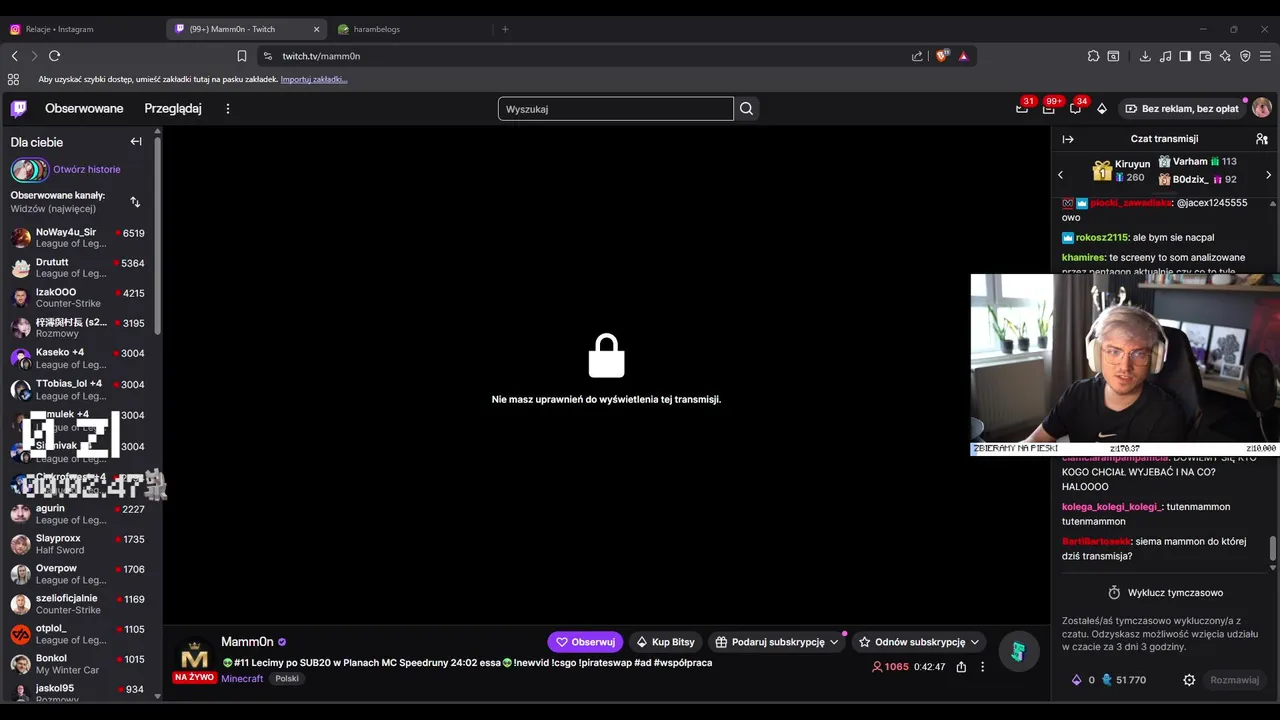Screen dimensions: 1280x720
Task: Click Importuj zakładki link
Action: coord(314,79)
